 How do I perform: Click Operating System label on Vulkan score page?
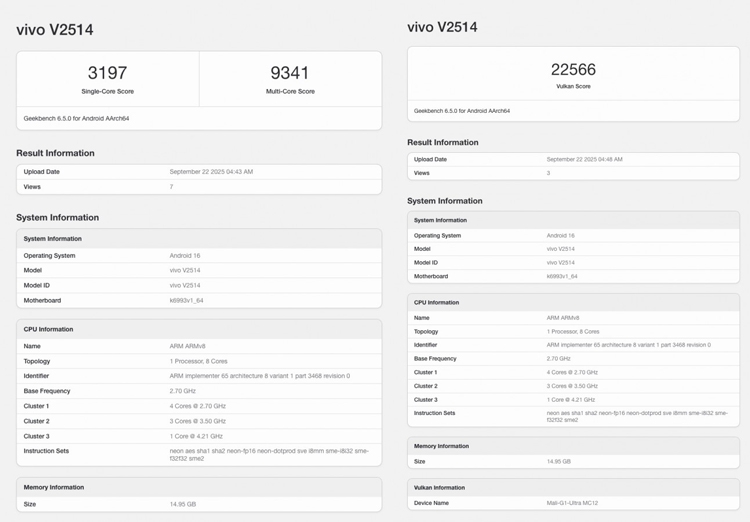pos(437,236)
